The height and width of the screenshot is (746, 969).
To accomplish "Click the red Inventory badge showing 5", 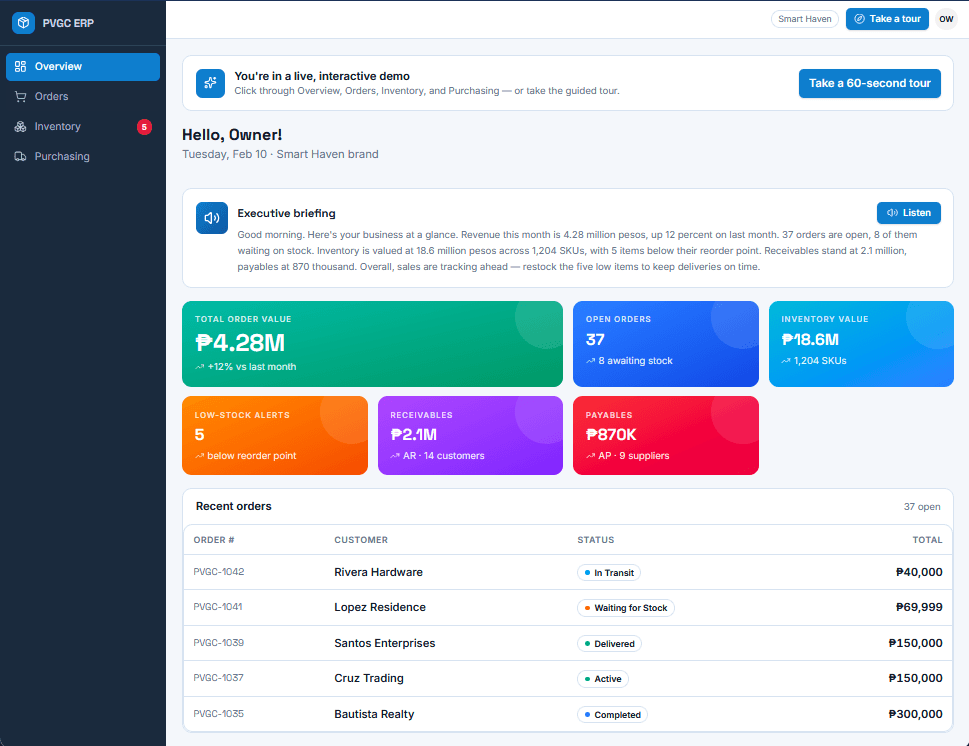I will [144, 127].
